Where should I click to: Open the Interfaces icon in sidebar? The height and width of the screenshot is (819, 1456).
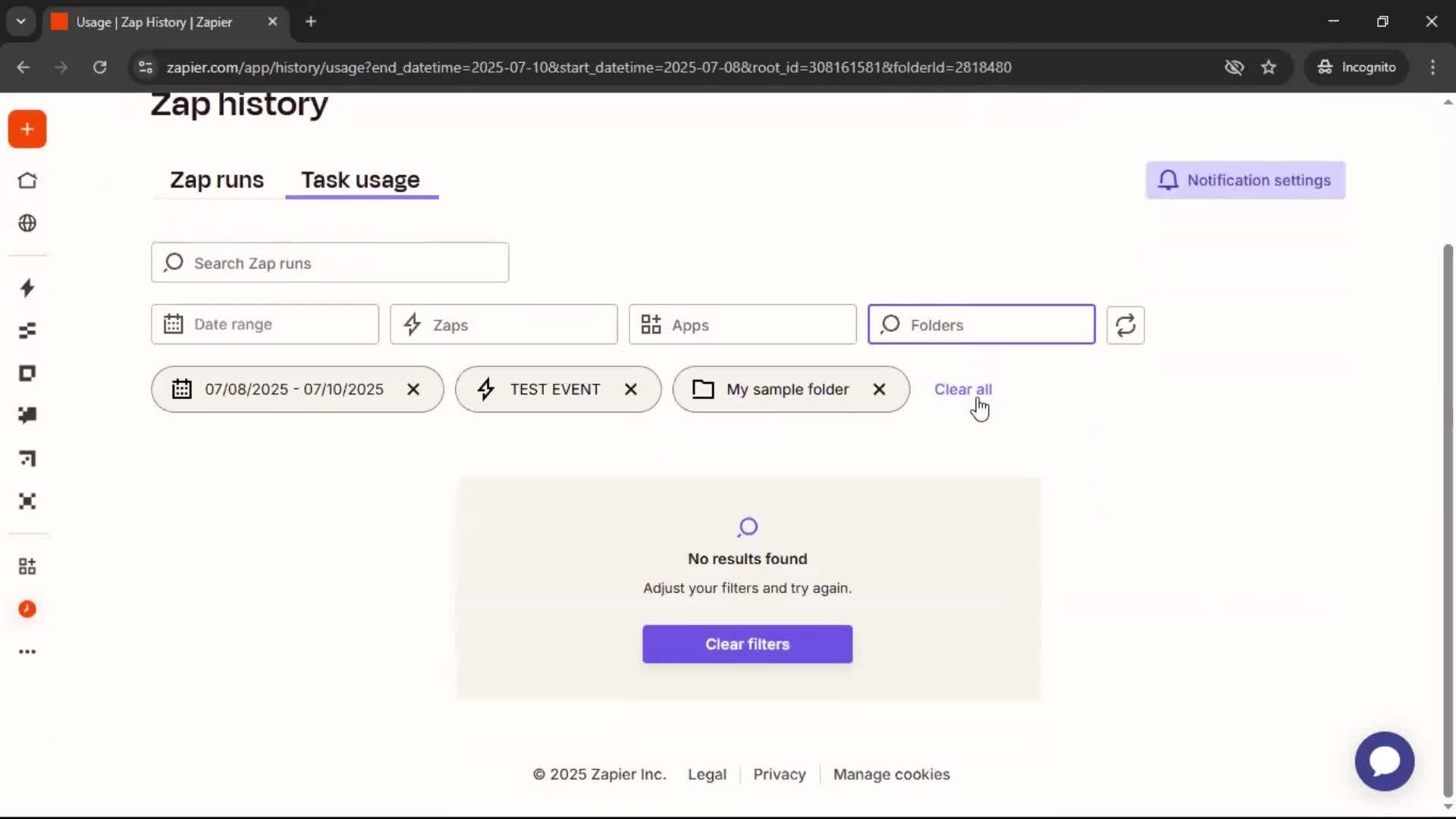pyautogui.click(x=27, y=373)
